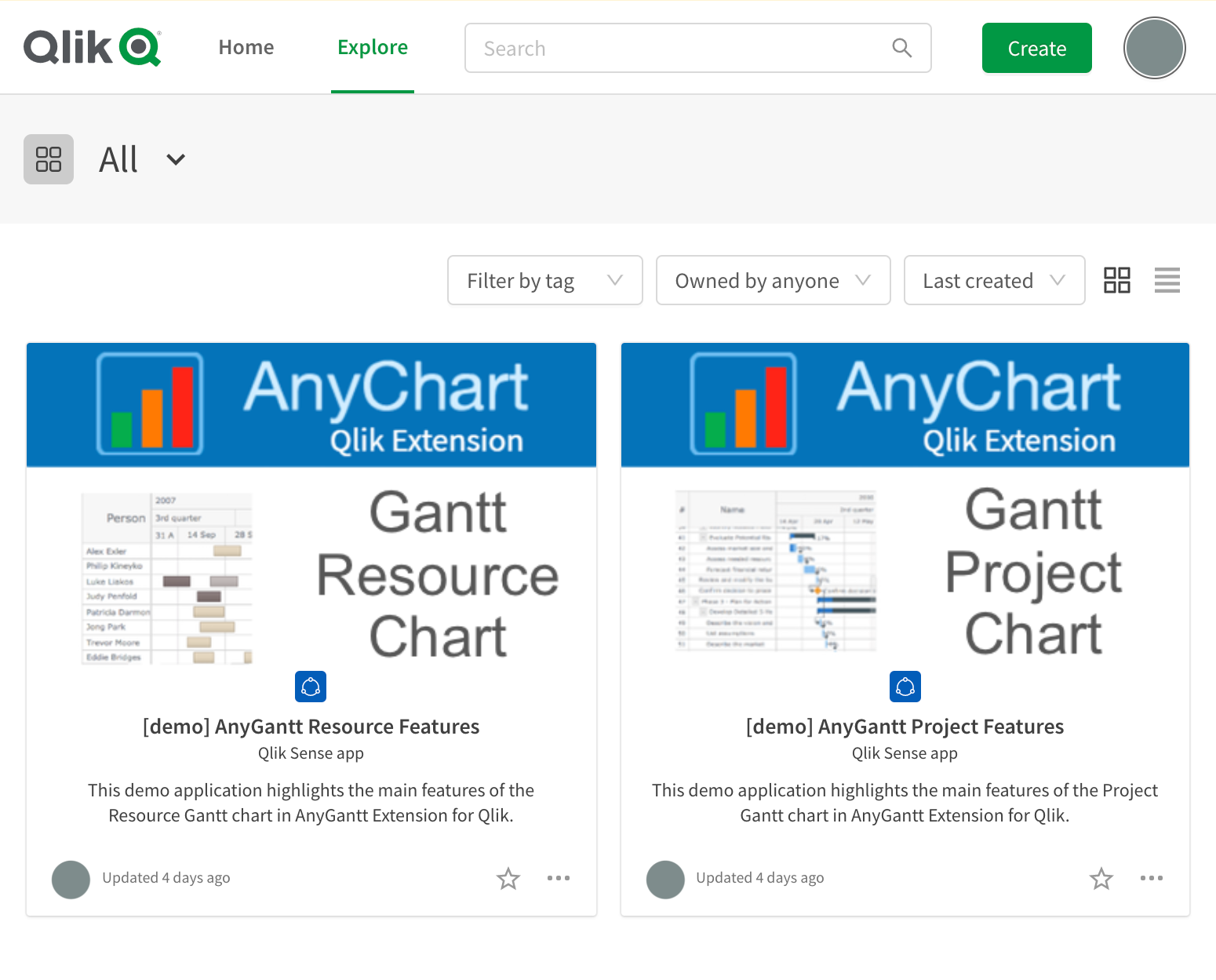This screenshot has height=980, width=1216.
Task: Open more options for AnyGantt Resource Features
Action: [559, 878]
